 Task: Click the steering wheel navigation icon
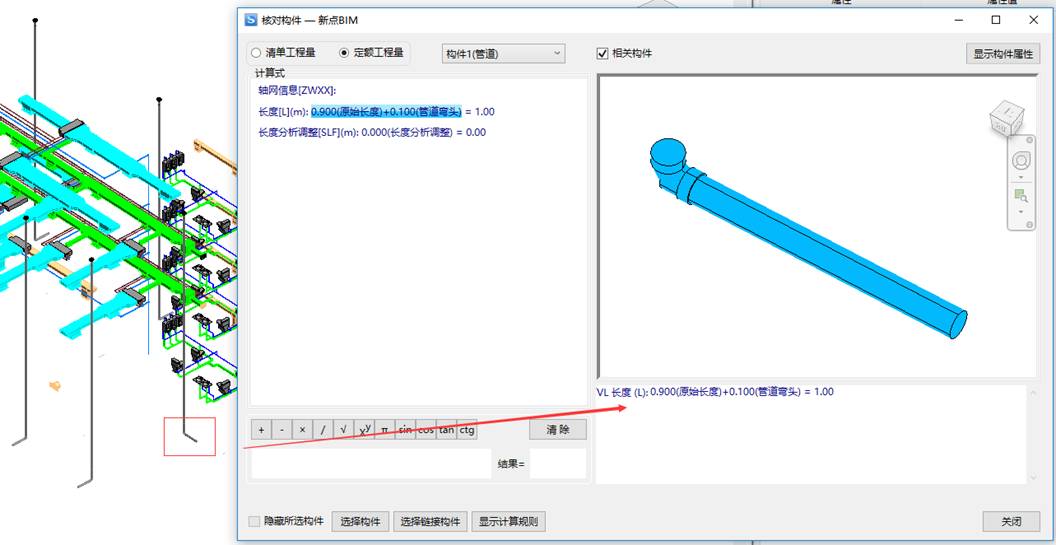(x=1021, y=161)
